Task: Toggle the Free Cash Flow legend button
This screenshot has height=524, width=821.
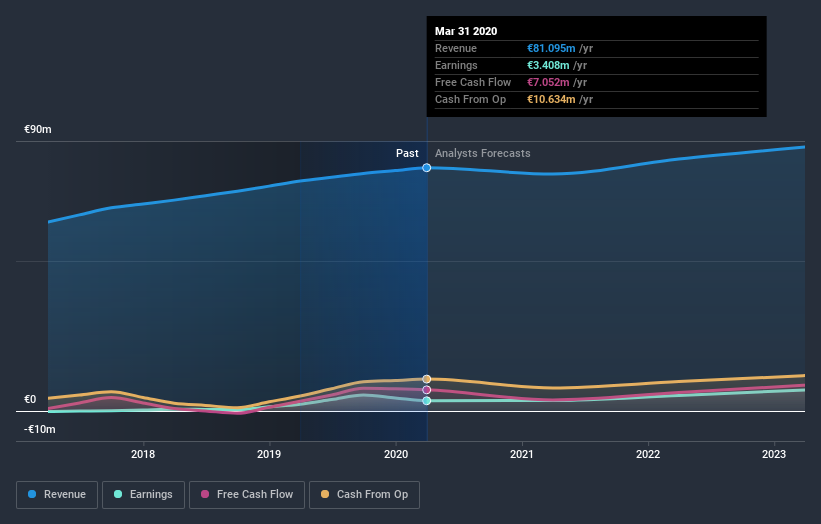Action: pyautogui.click(x=247, y=495)
